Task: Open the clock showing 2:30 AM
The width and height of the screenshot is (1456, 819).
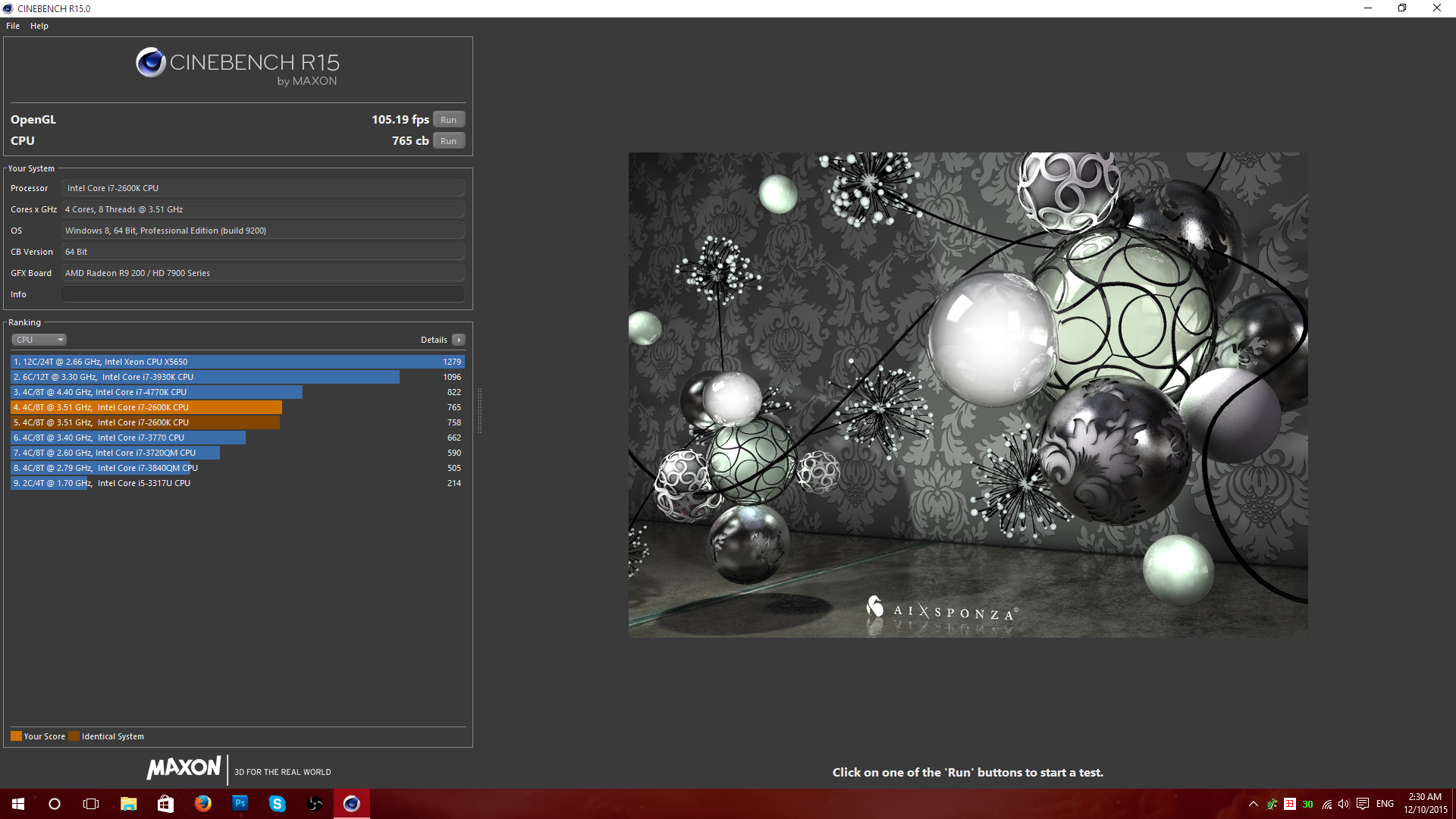Action: tap(1426, 804)
